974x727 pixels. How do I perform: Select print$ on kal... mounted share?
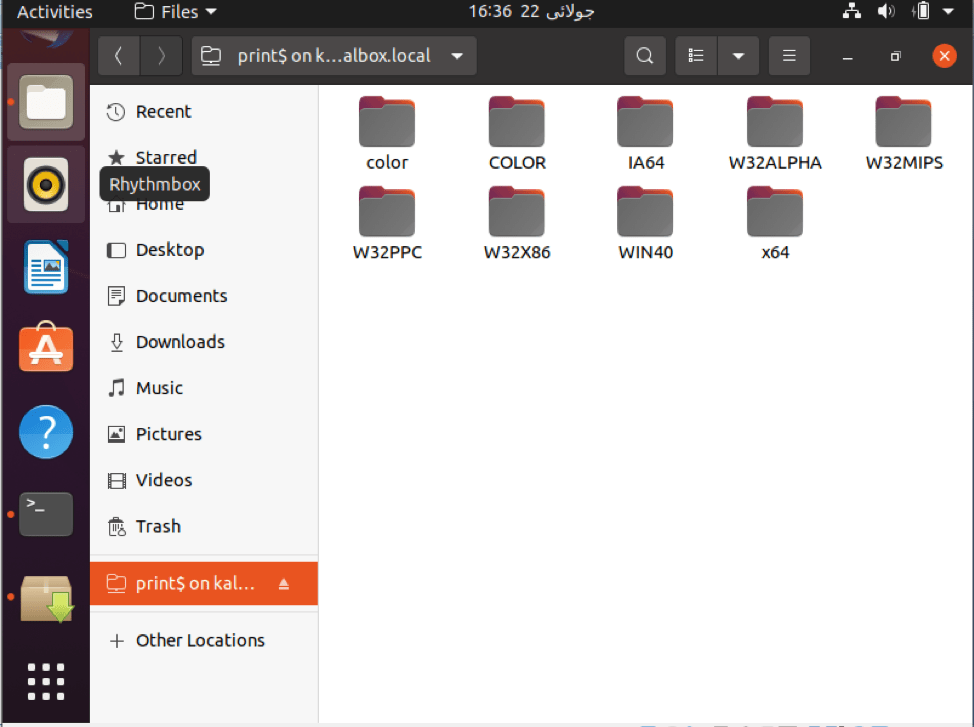(x=204, y=583)
